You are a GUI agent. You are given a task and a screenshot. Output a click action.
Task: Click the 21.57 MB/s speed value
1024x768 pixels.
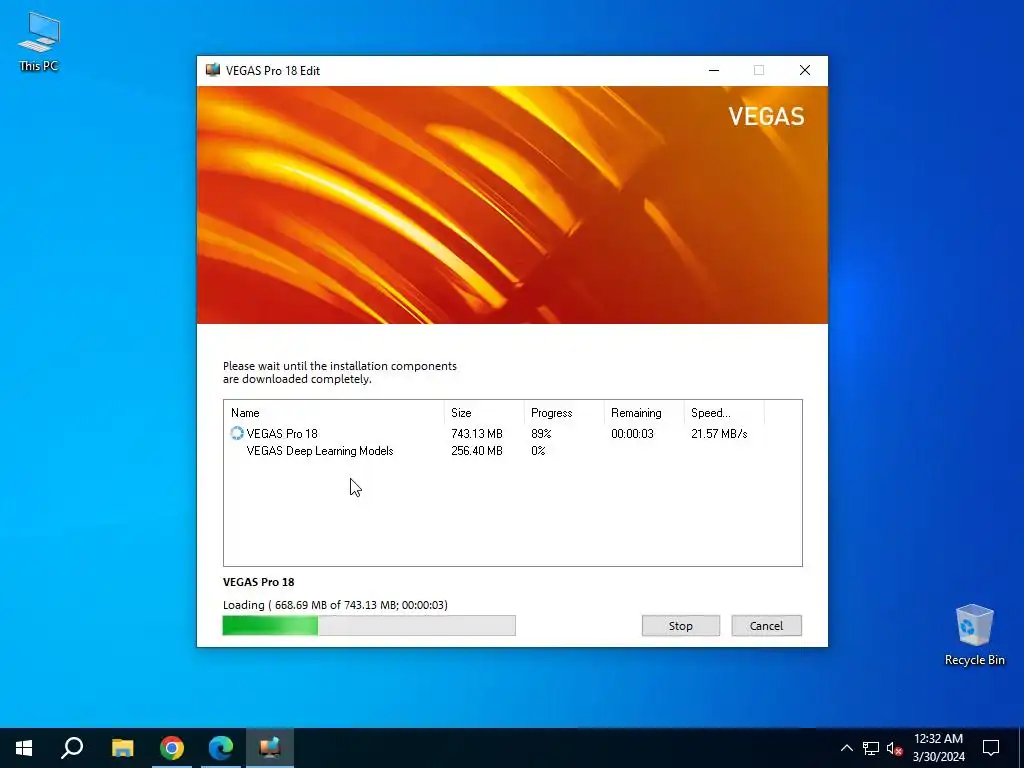pos(719,434)
